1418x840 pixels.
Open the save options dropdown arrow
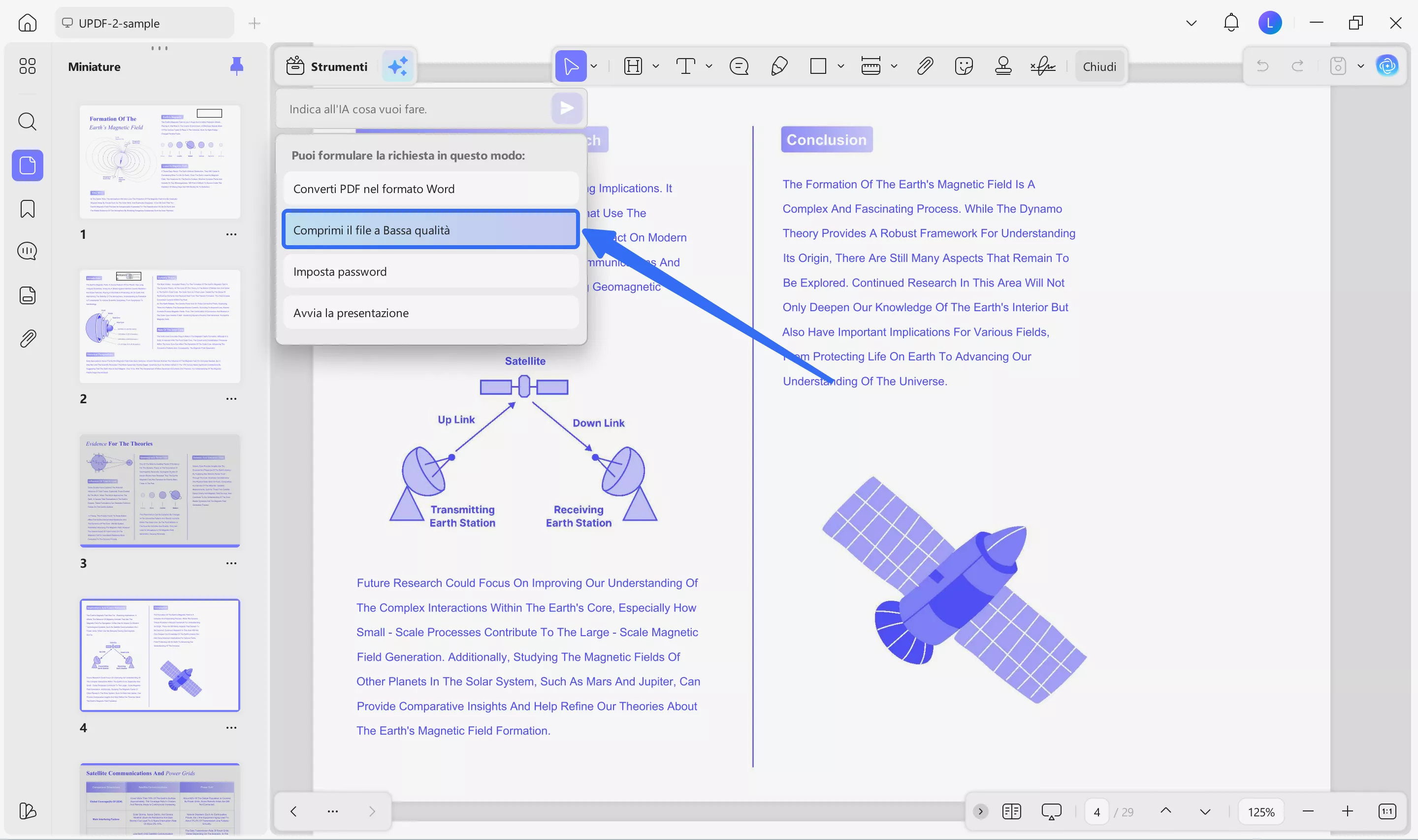click(1360, 66)
